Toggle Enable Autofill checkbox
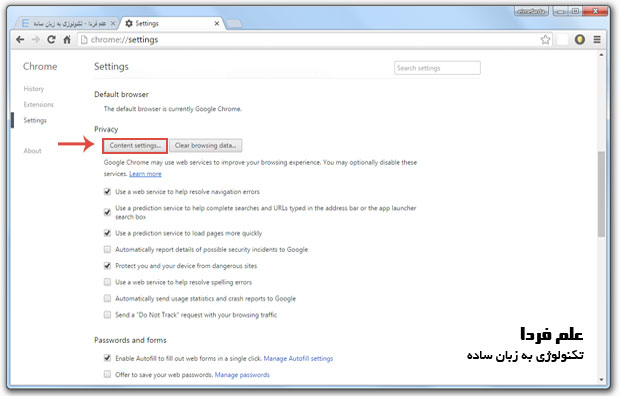 point(107,358)
